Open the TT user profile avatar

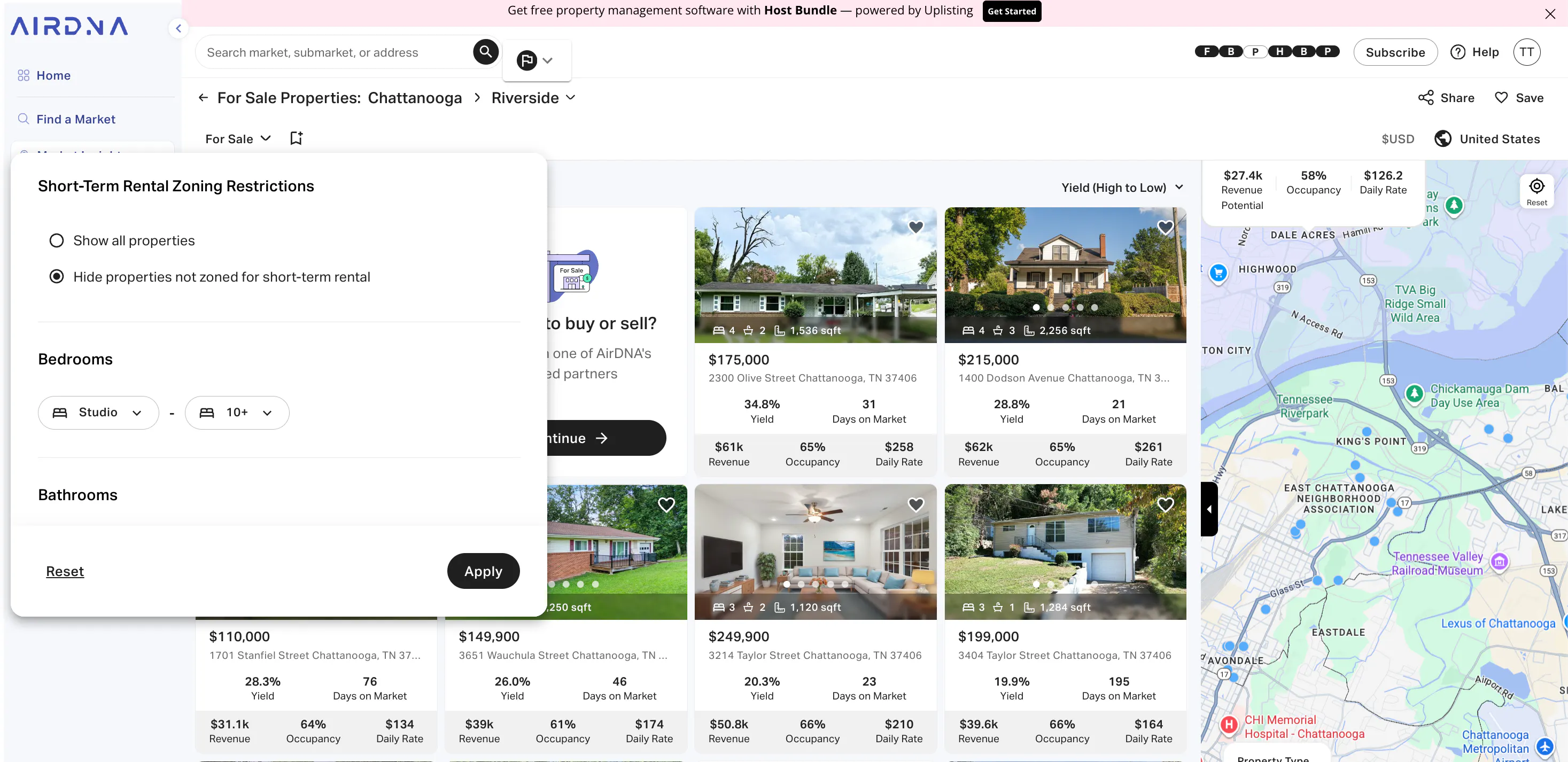click(1526, 52)
